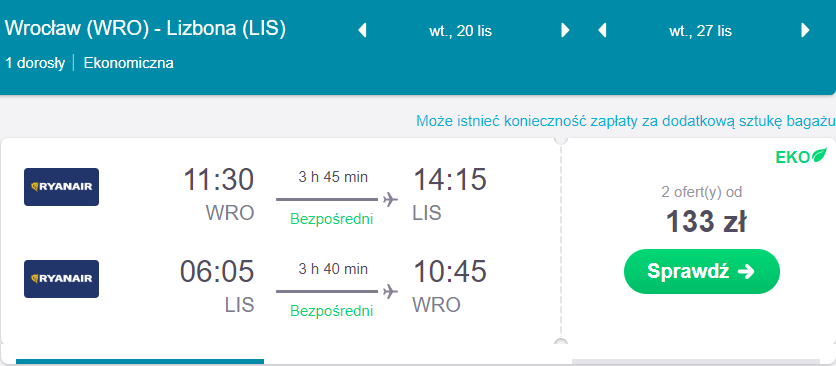Click the Wrocław (WRO) - Lizbona (LIS) route title
This screenshot has width=836, height=366.
coord(145,29)
